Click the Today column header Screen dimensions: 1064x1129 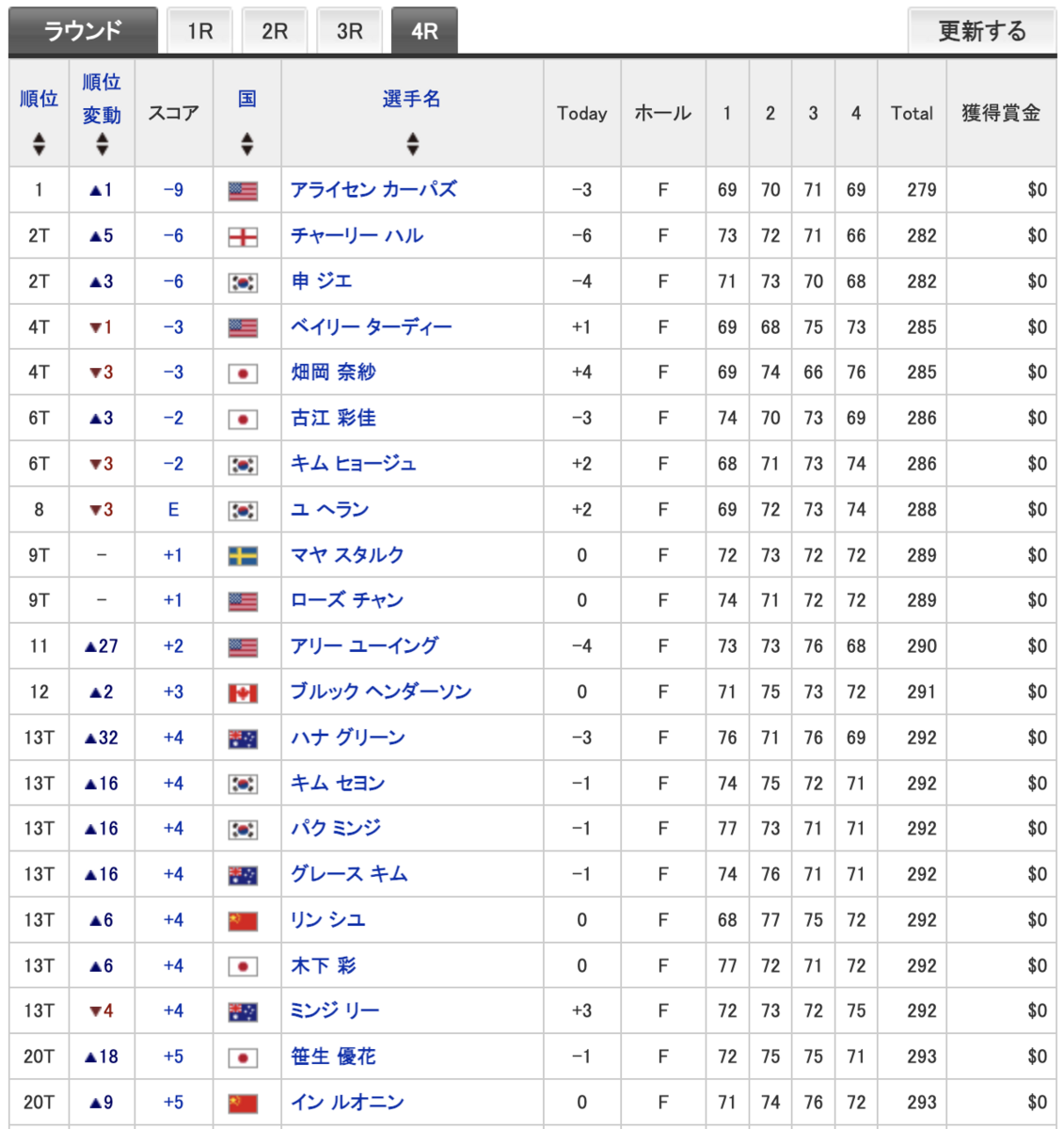(582, 113)
